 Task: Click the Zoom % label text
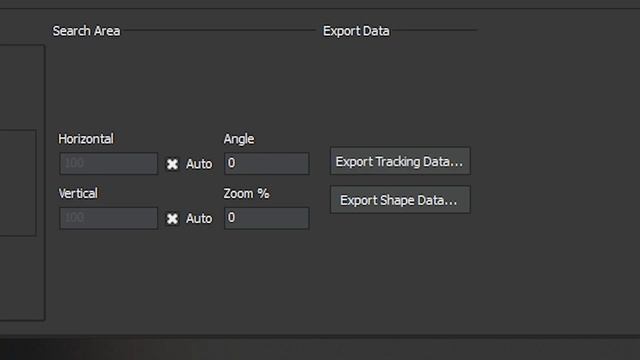[246, 193]
